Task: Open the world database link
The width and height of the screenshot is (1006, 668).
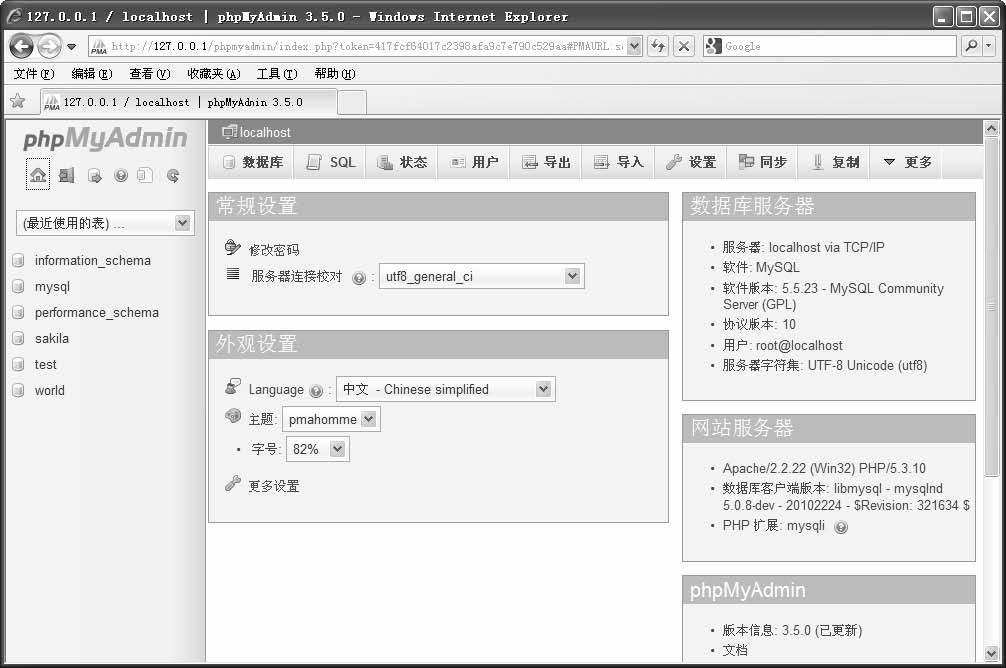Action: pyautogui.click(x=49, y=390)
